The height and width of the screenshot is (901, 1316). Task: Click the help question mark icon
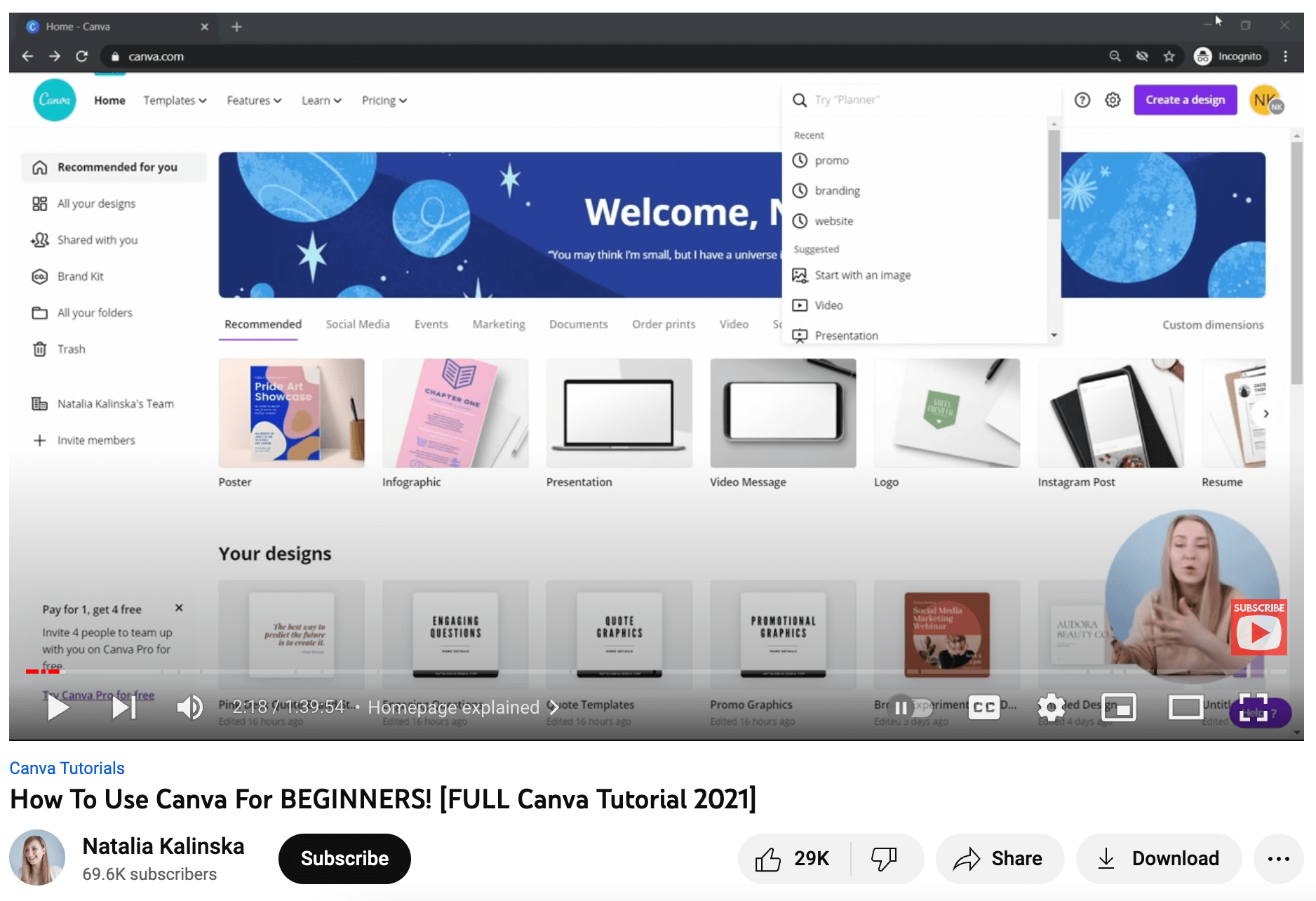pyautogui.click(x=1082, y=100)
